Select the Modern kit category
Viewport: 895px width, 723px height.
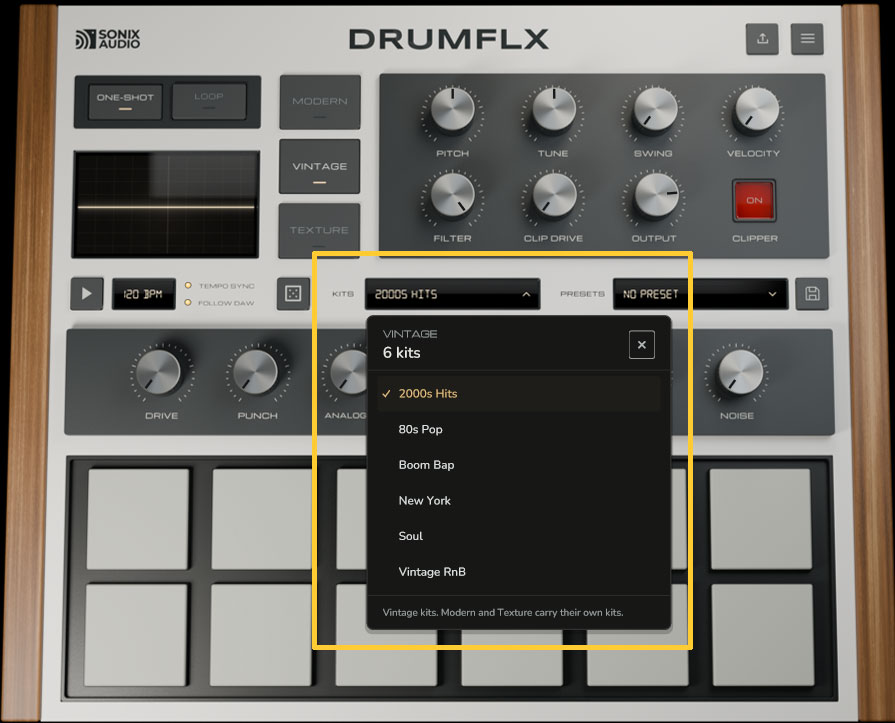click(320, 102)
